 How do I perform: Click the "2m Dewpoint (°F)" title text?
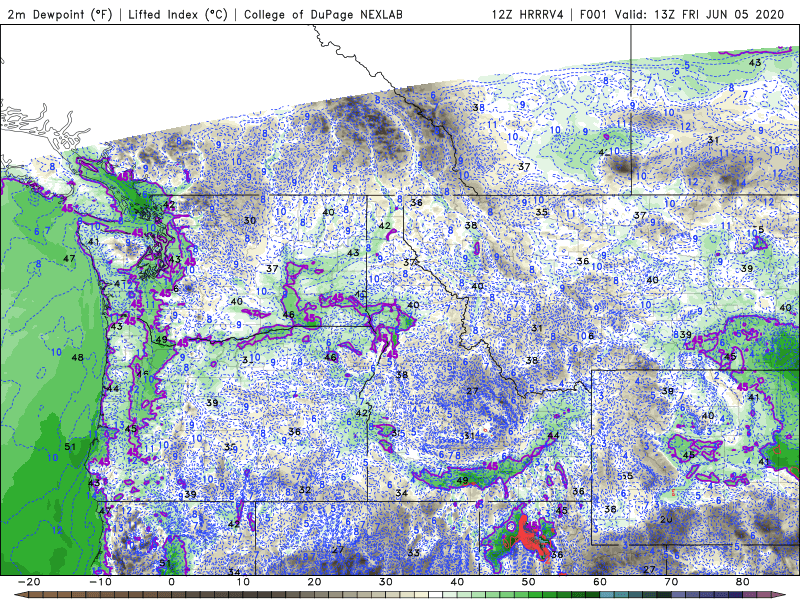pos(60,14)
